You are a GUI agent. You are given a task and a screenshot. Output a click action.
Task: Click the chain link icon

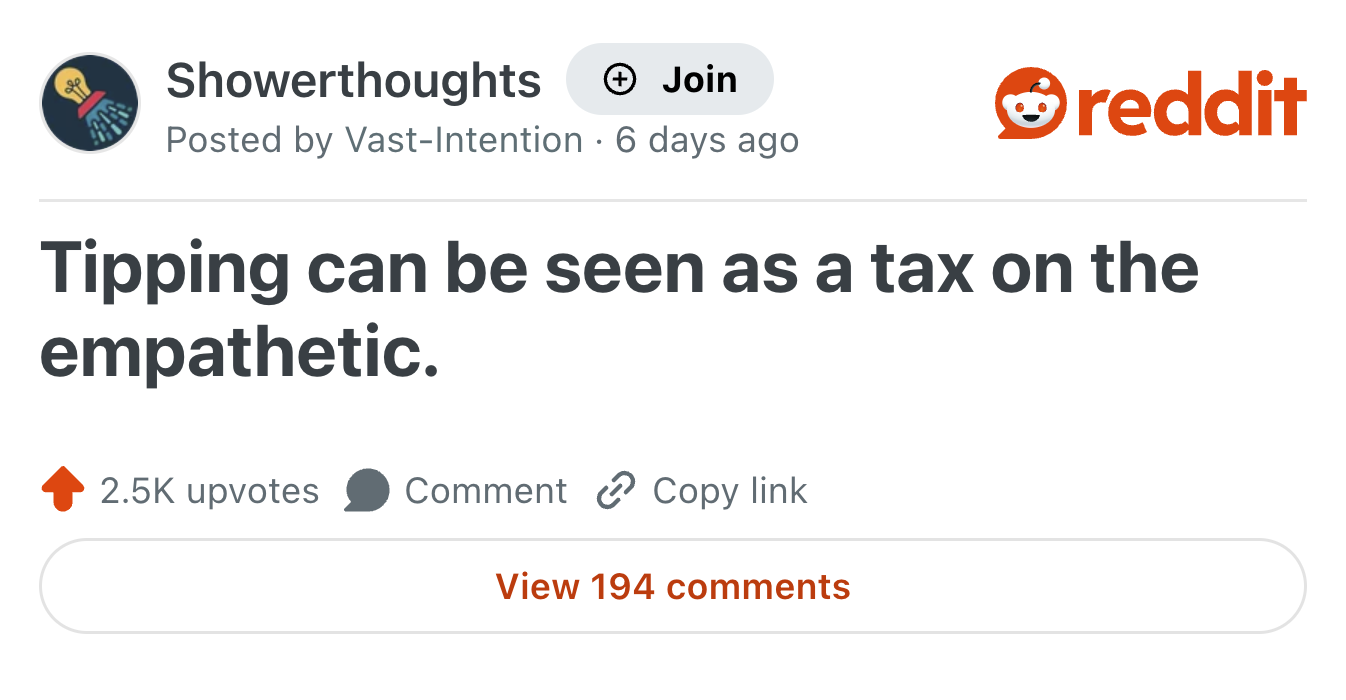pos(616,491)
